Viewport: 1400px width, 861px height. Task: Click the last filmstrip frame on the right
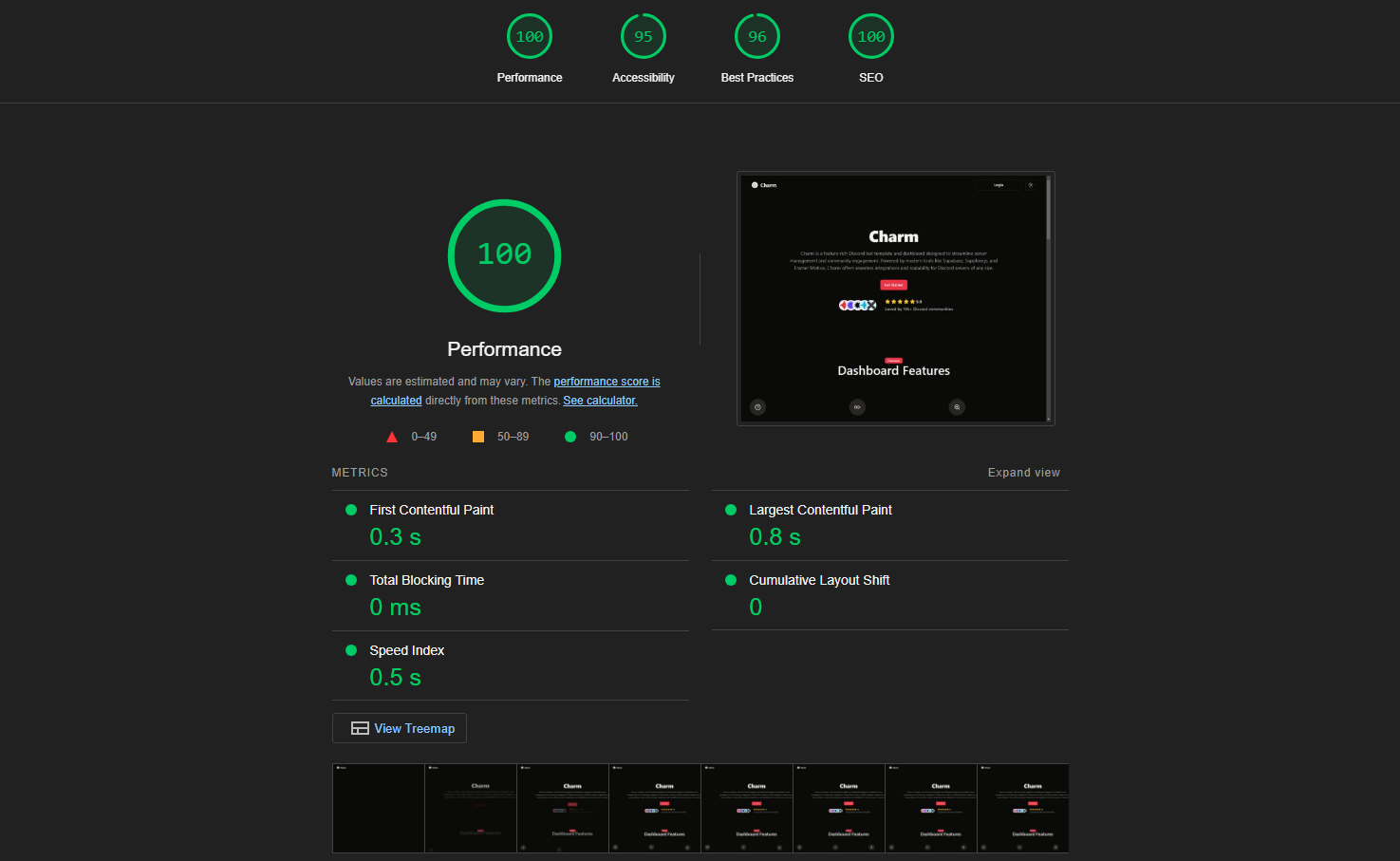click(1023, 808)
